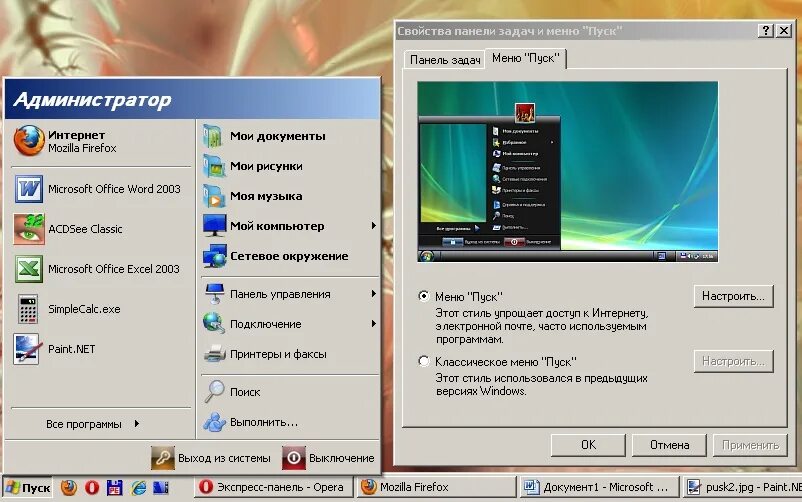This screenshot has width=802, height=502.
Task: Click Моя музыка text label
Action: coord(266,196)
